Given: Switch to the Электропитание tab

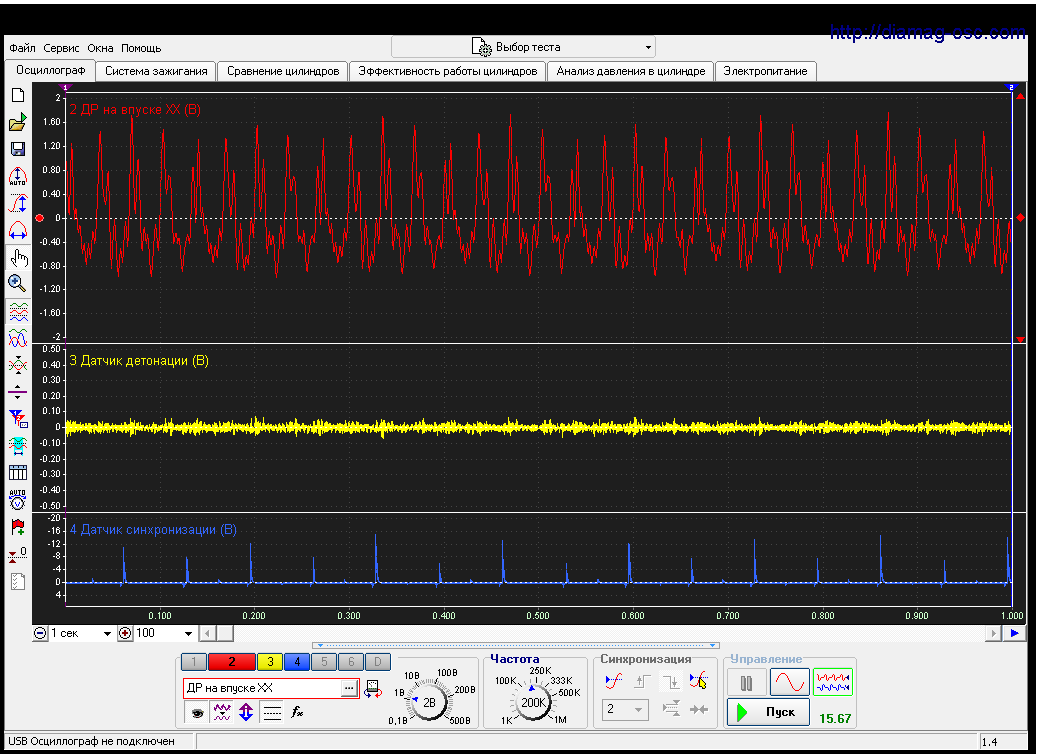Looking at the screenshot, I should tap(765, 71).
